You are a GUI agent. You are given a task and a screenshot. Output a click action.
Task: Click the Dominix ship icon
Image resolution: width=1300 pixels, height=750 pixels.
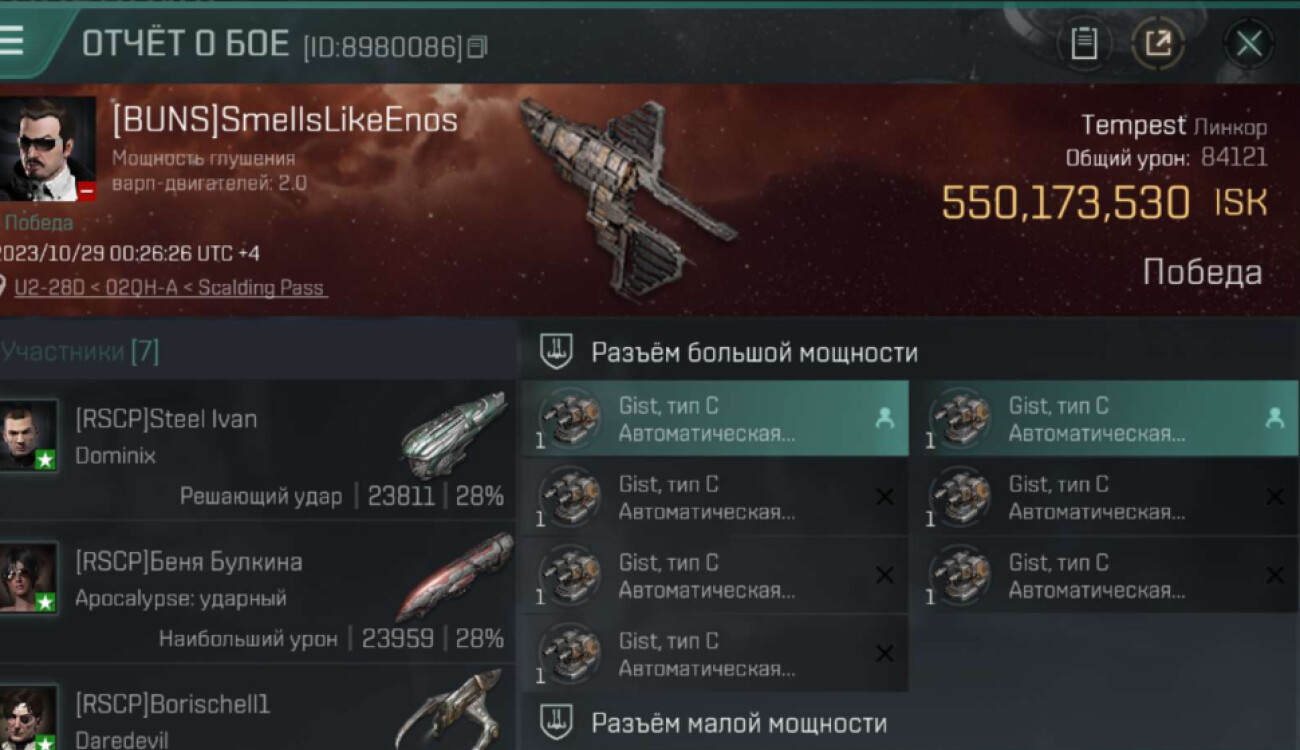(x=453, y=436)
